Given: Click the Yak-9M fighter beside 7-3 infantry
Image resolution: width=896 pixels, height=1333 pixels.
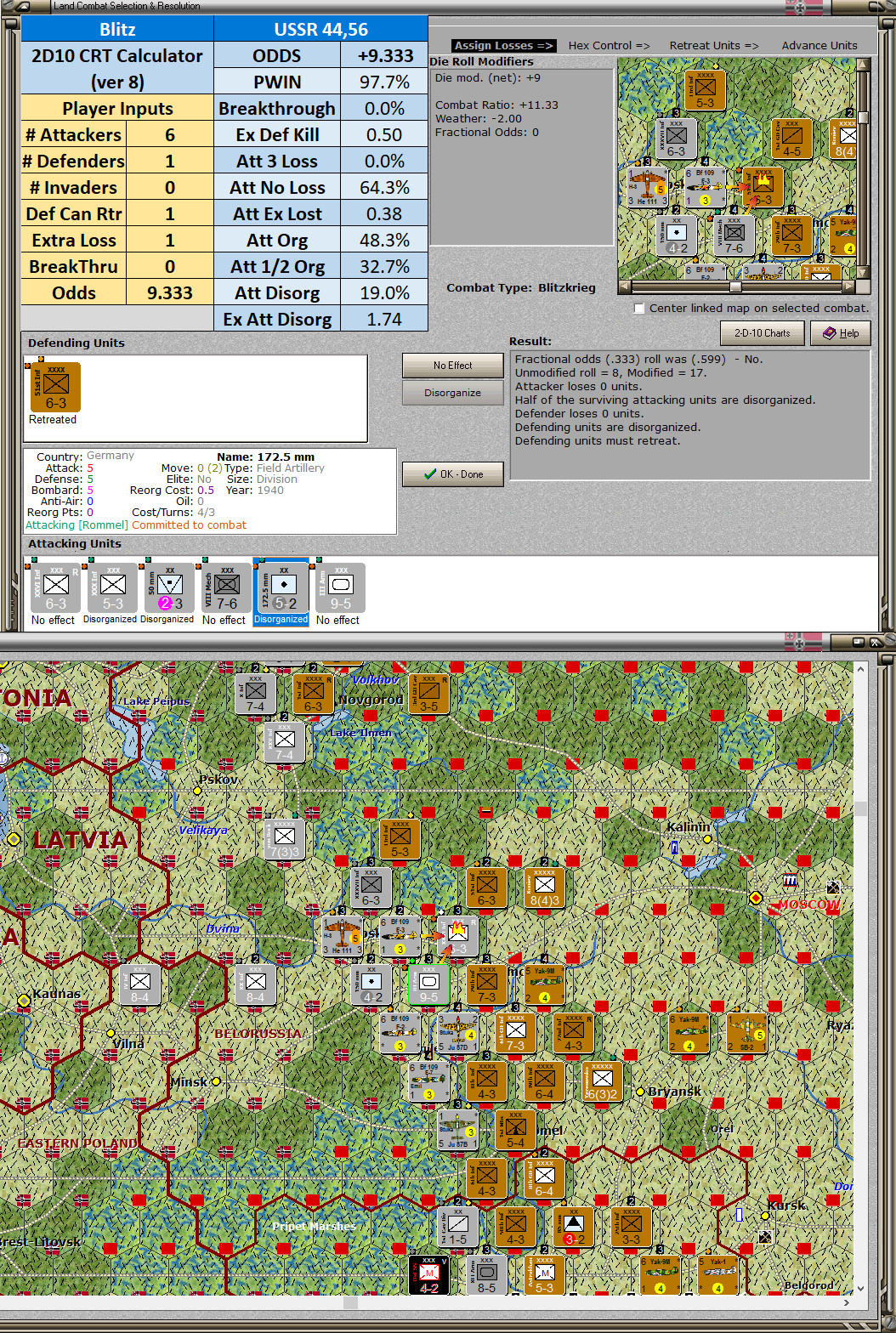Looking at the screenshot, I should [x=544, y=984].
